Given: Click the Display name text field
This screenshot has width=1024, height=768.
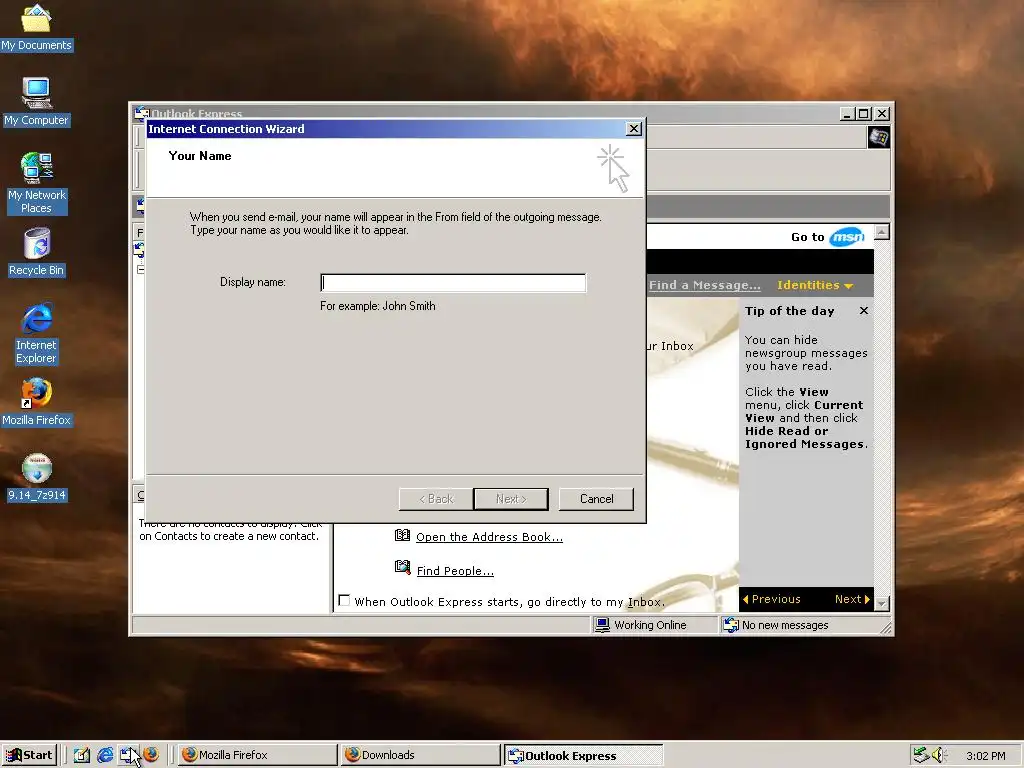Looking at the screenshot, I should [453, 283].
